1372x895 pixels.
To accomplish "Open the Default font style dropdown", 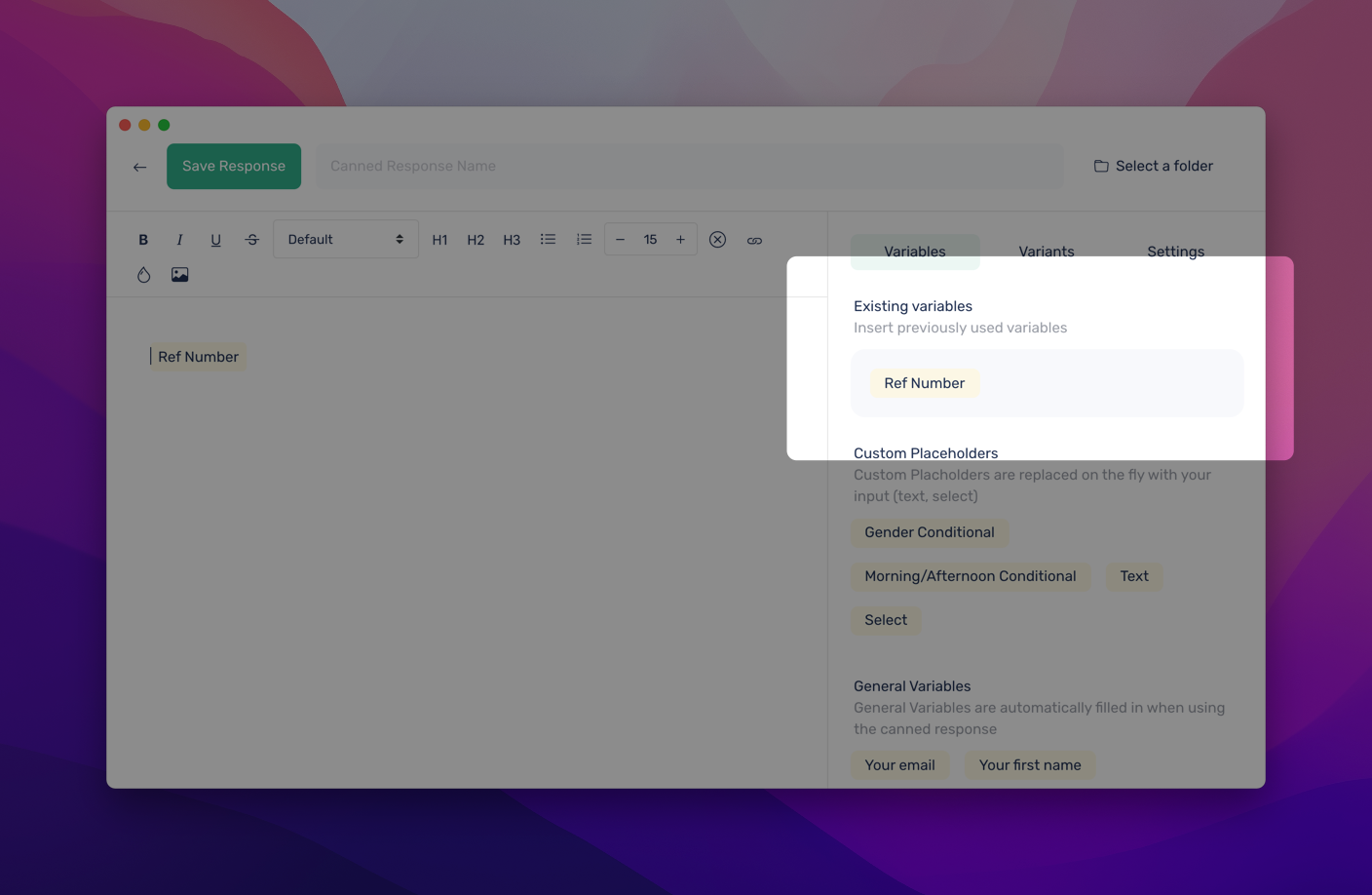I will (345, 240).
